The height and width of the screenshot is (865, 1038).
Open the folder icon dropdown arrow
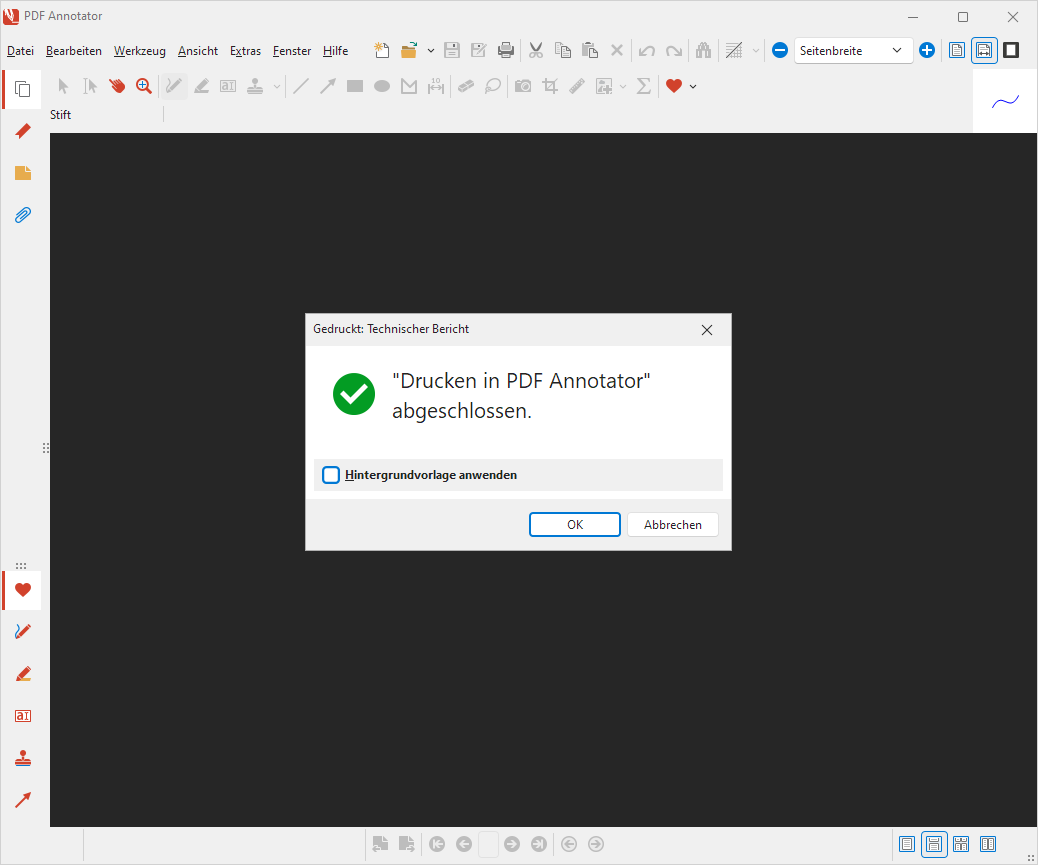tap(431, 49)
